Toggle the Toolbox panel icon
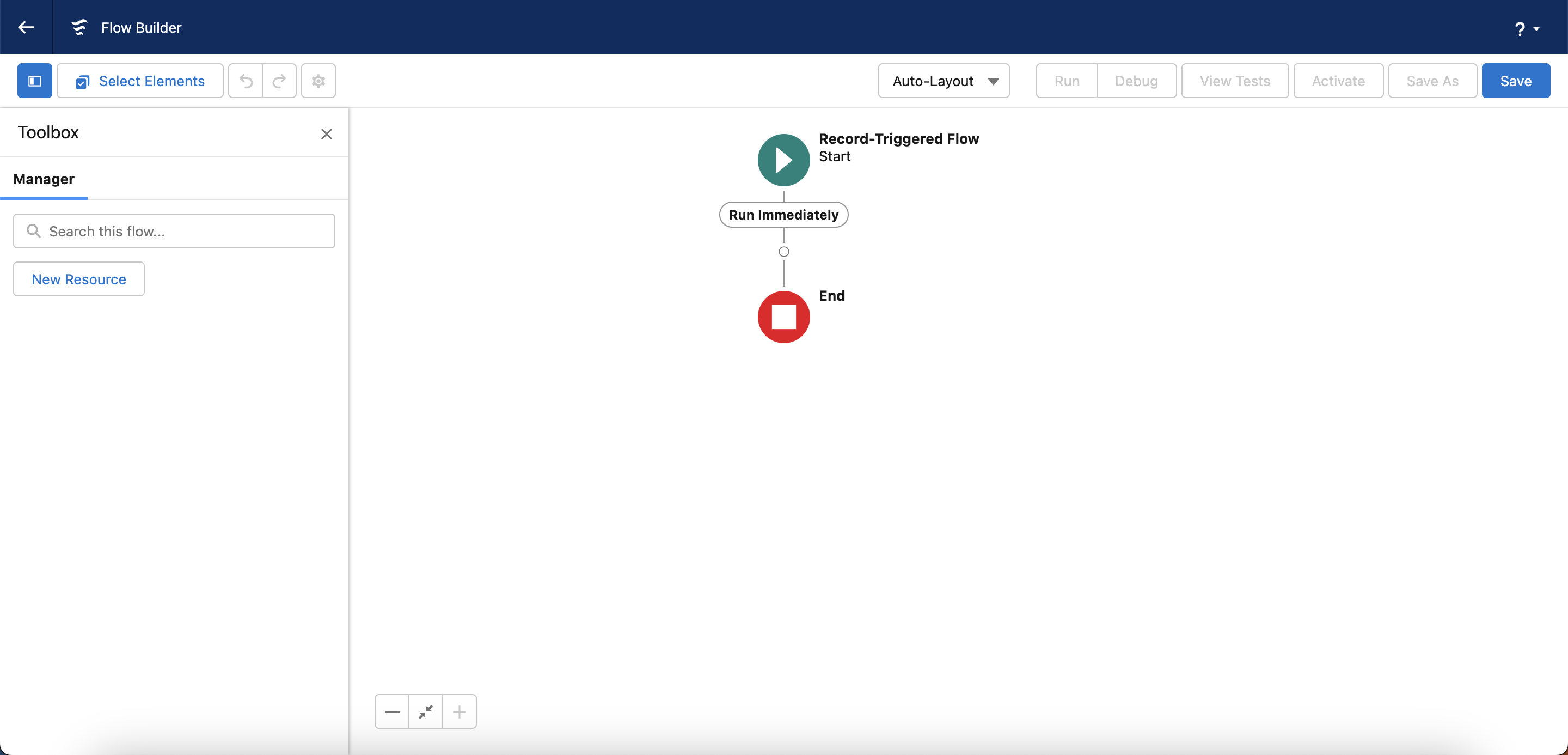The image size is (1568, 755). [x=35, y=81]
